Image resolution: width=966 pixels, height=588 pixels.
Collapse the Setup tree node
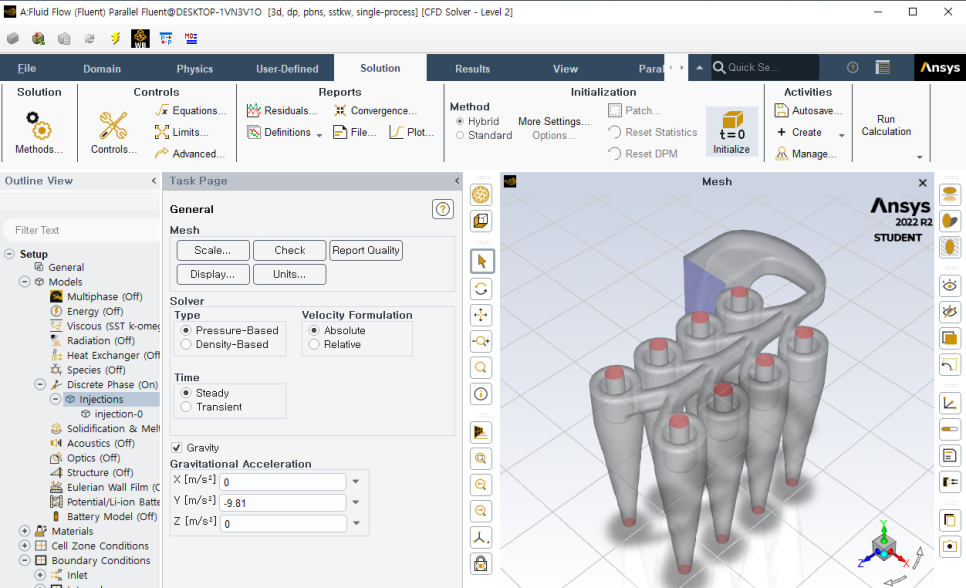point(9,254)
